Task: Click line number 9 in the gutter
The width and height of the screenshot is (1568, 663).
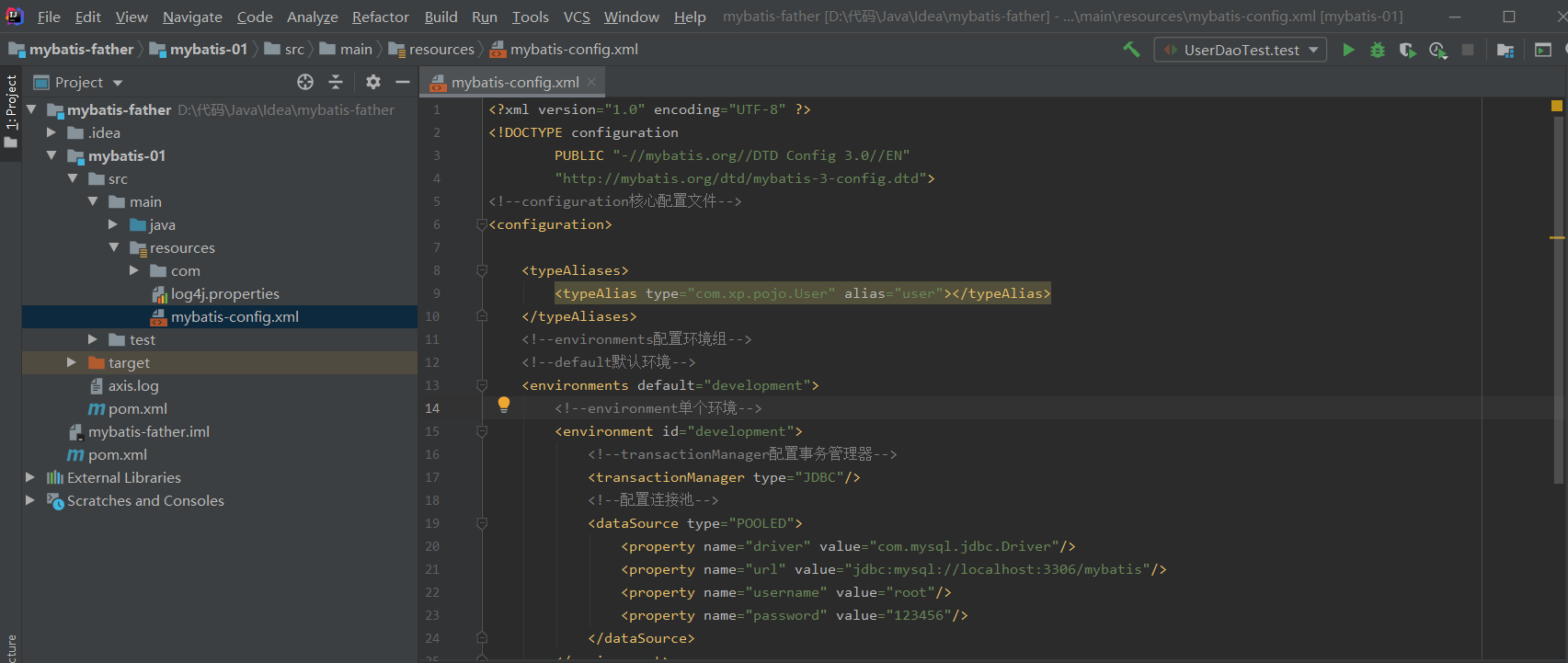Action: pyautogui.click(x=437, y=293)
